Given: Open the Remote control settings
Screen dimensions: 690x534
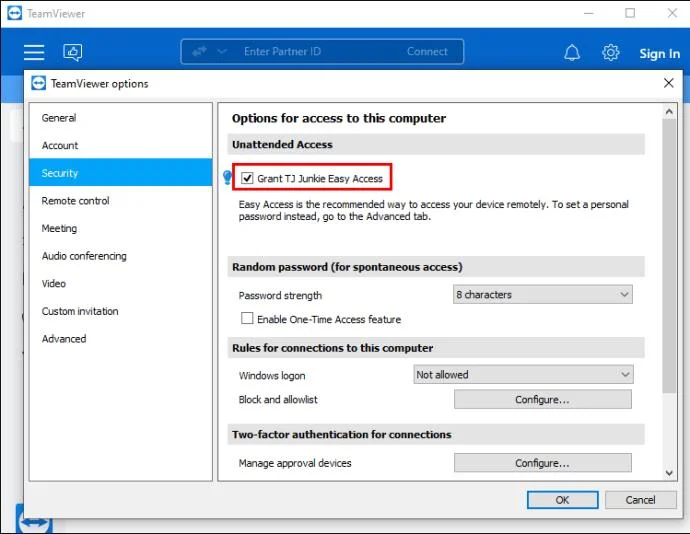Looking at the screenshot, I should click(121, 201).
